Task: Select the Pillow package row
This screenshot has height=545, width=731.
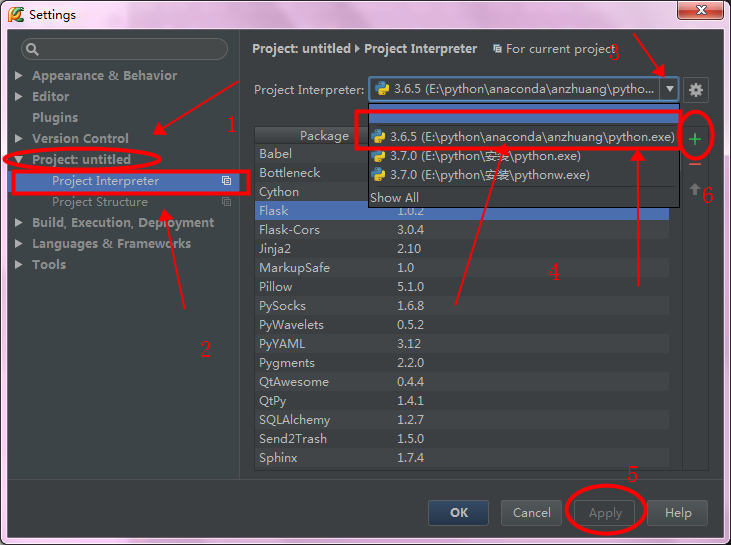Action: pos(462,287)
